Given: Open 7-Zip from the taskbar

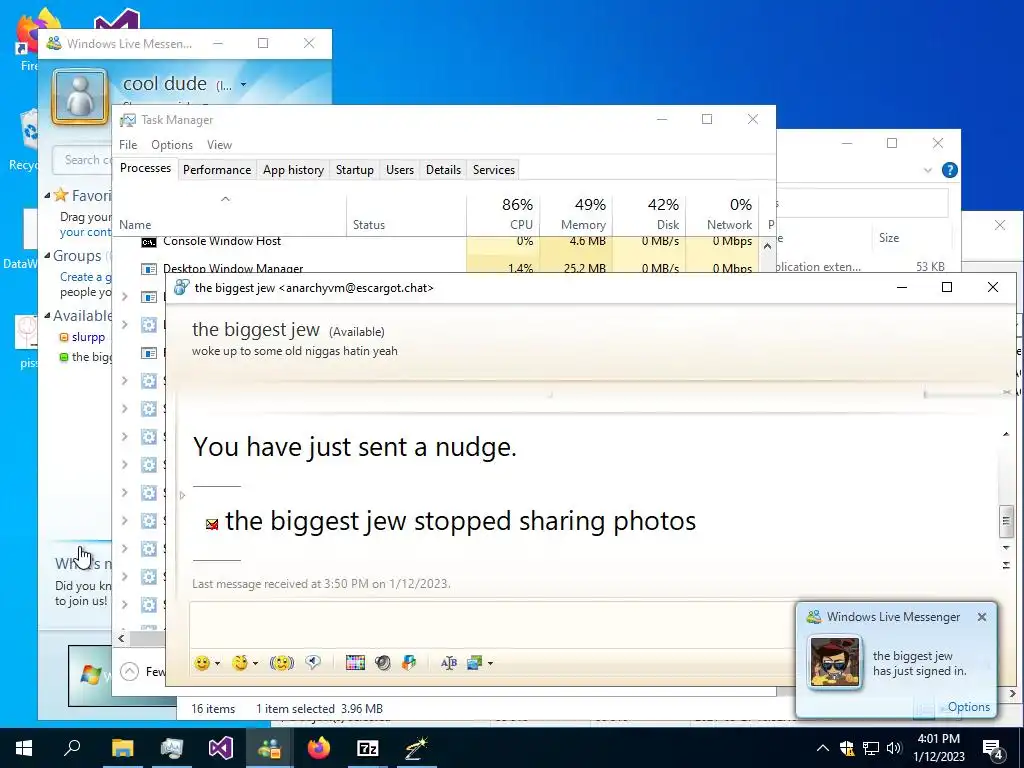Looking at the screenshot, I should [x=368, y=748].
